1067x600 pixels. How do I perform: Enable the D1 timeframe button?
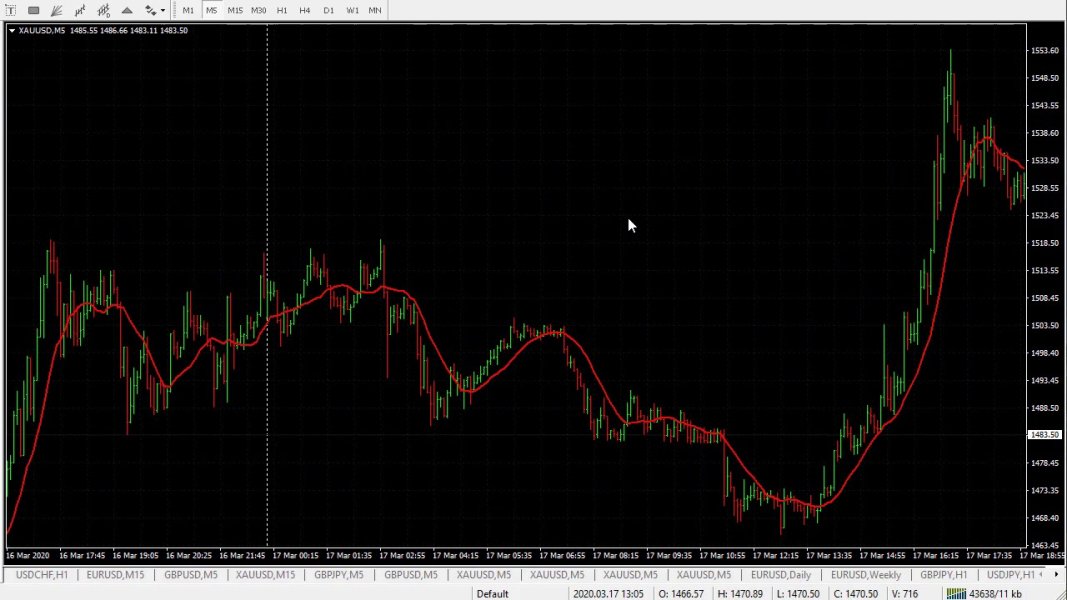click(328, 10)
